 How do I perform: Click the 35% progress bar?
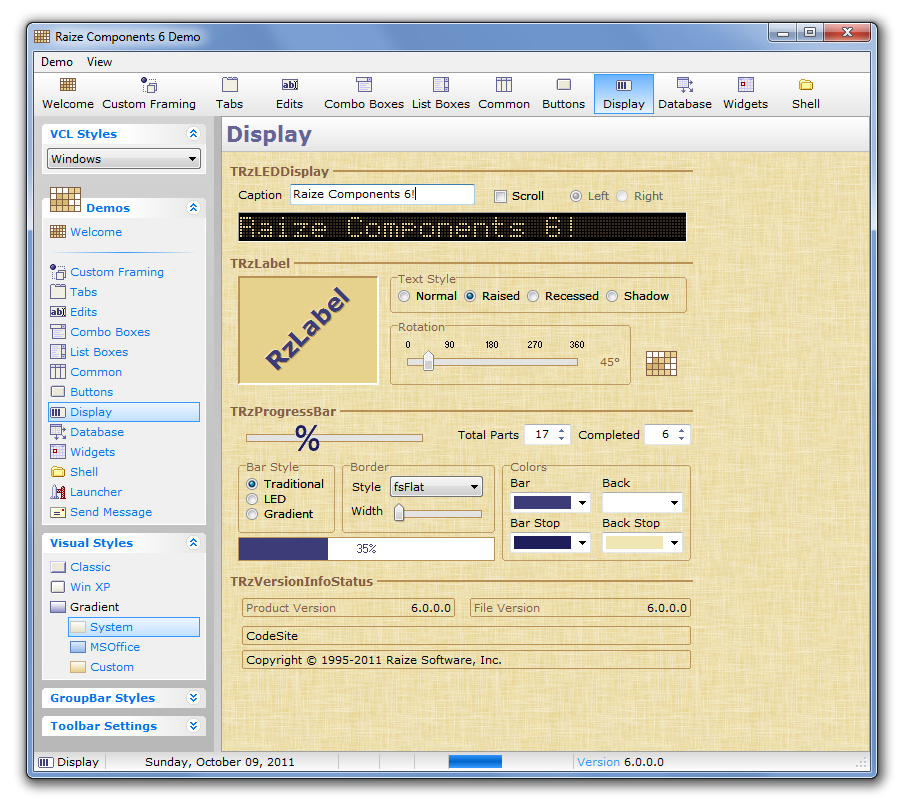point(366,549)
